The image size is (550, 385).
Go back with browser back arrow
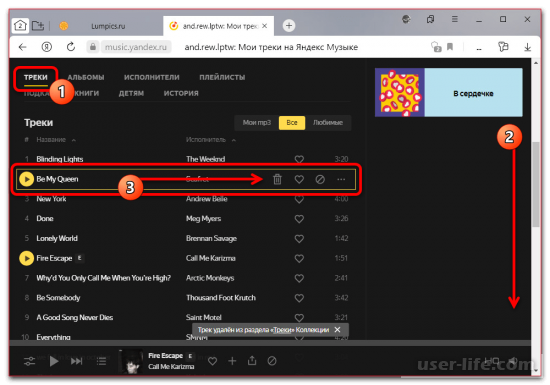tap(22, 47)
